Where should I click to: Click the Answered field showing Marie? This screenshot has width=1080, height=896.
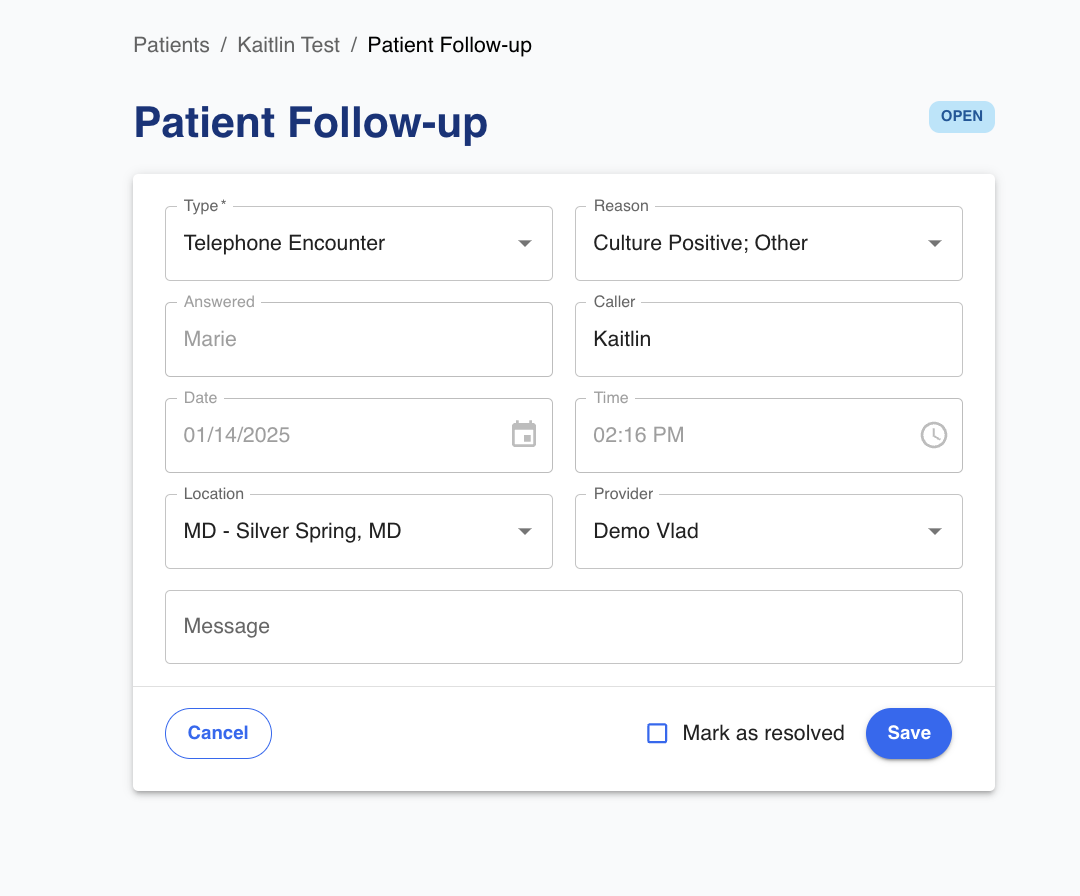pos(358,339)
